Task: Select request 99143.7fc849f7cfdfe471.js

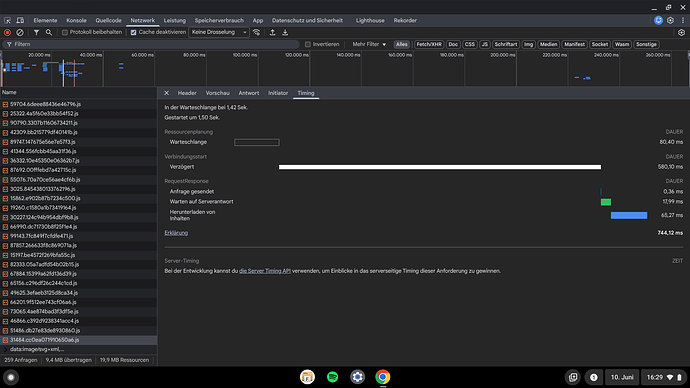Action: click(x=78, y=236)
